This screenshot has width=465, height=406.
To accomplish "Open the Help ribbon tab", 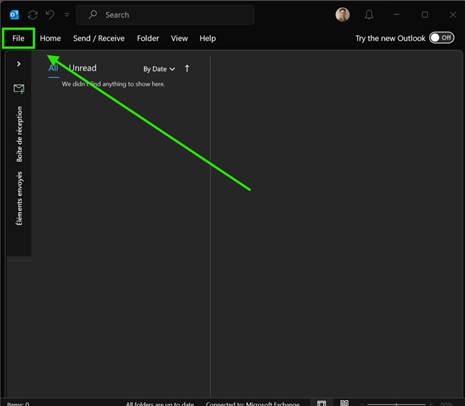I will [x=208, y=38].
